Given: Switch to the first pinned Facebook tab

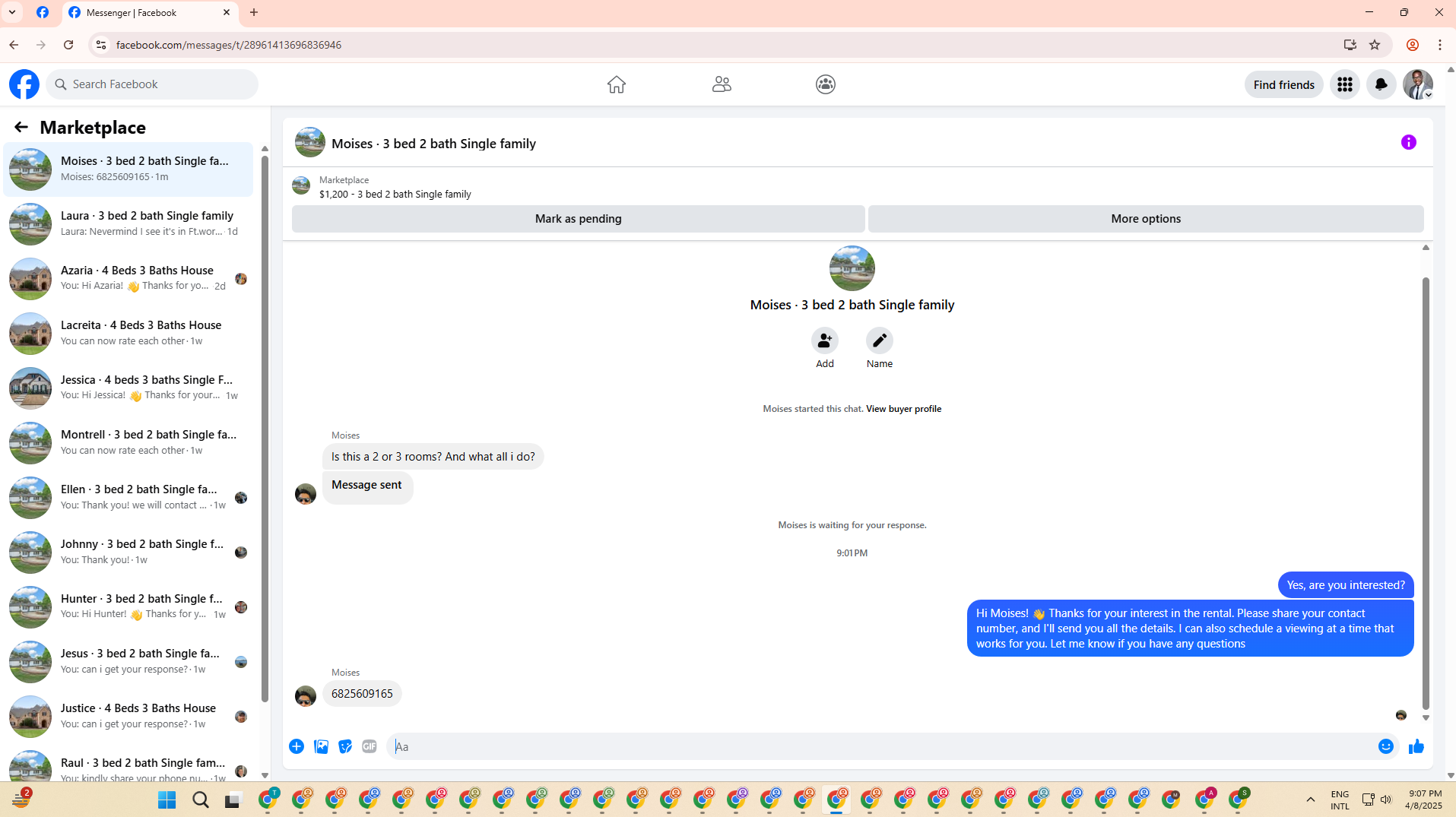Looking at the screenshot, I should point(43,13).
